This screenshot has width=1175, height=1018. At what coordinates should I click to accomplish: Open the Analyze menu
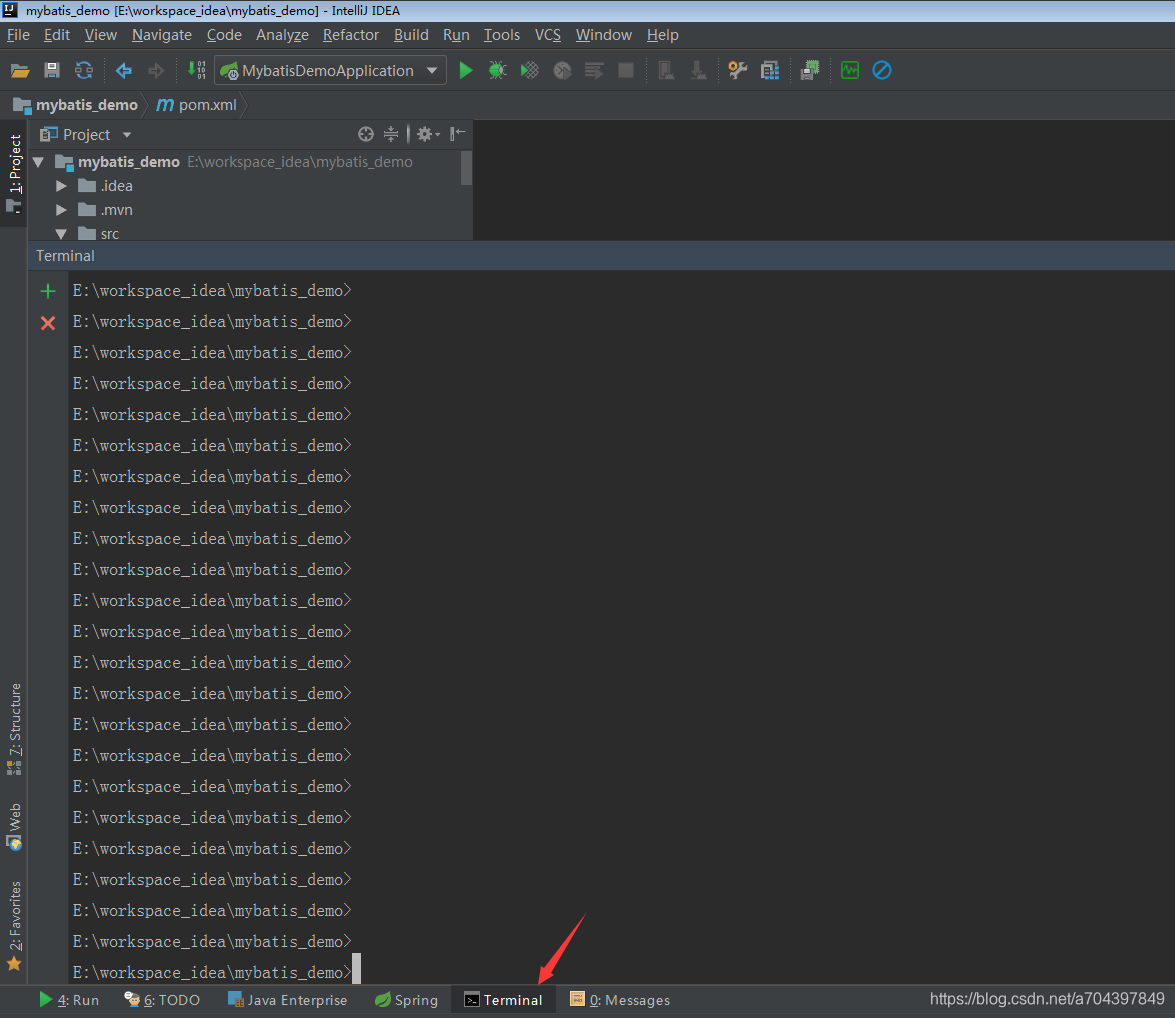[x=283, y=35]
